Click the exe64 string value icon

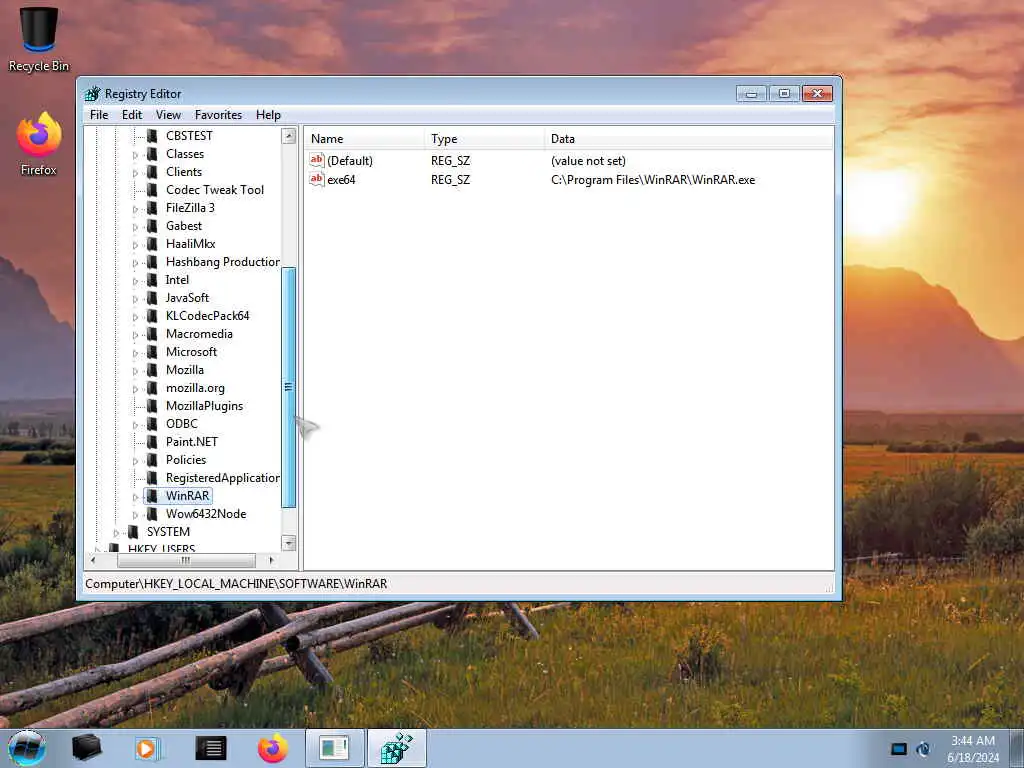[317, 180]
